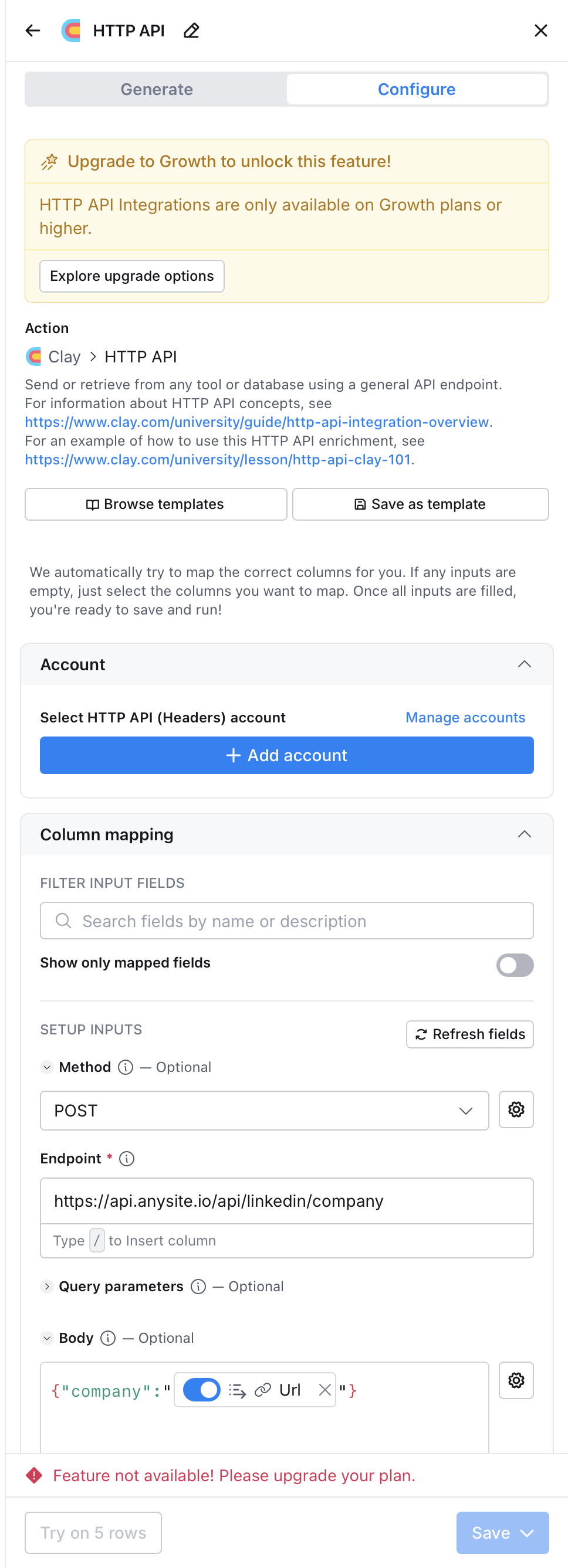Click the search fields input box
Image resolution: width=568 pixels, height=1568 pixels.
286,921
